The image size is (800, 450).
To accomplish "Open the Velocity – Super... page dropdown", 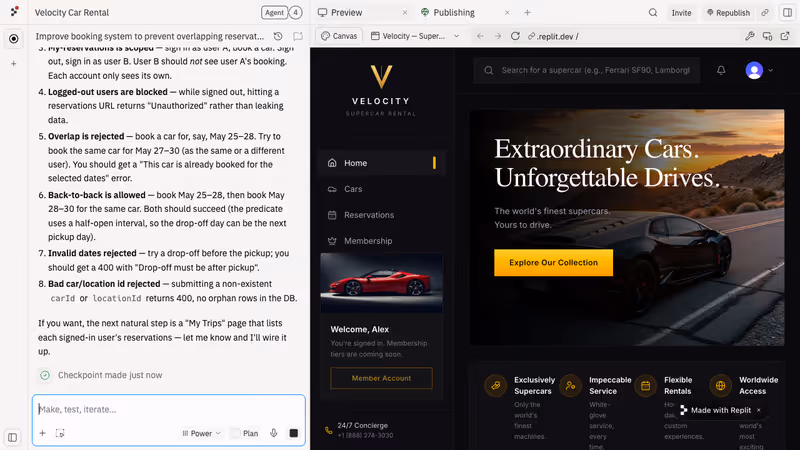I will click(415, 36).
